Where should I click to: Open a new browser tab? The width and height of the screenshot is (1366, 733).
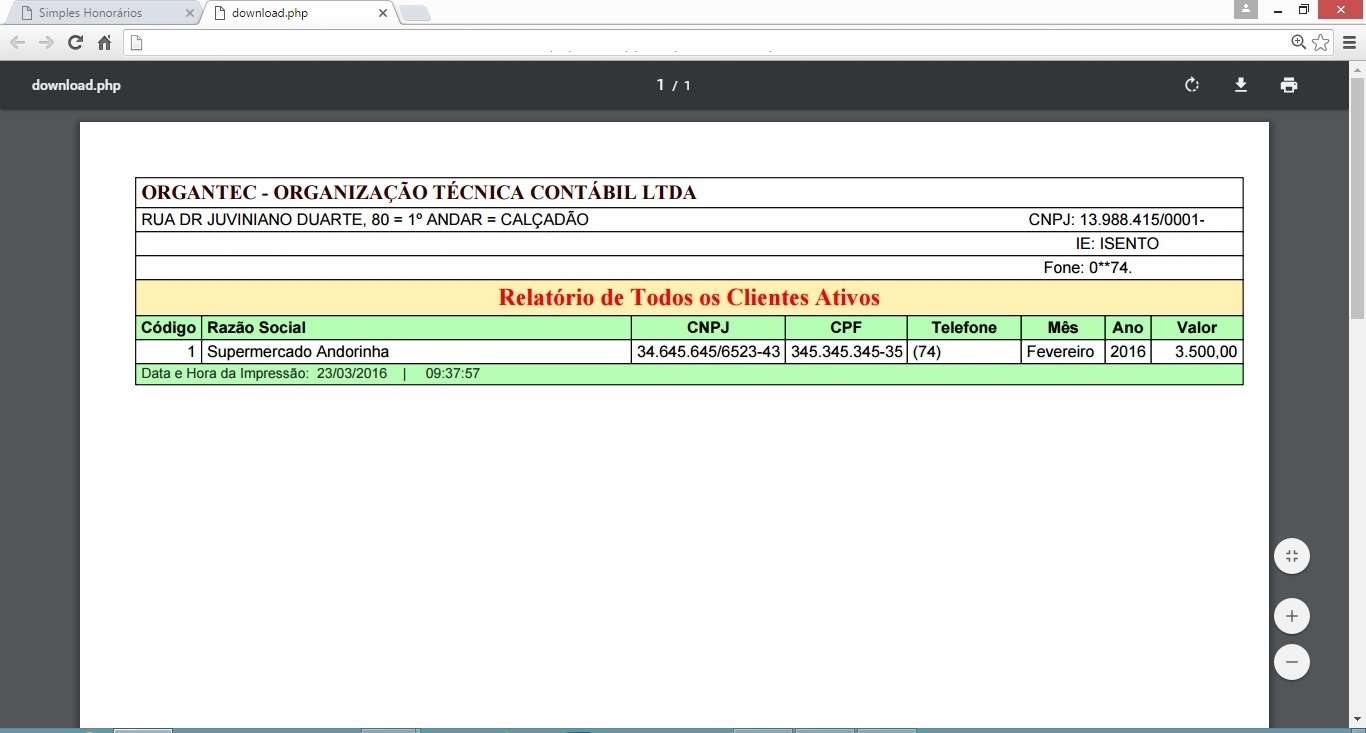pos(414,13)
